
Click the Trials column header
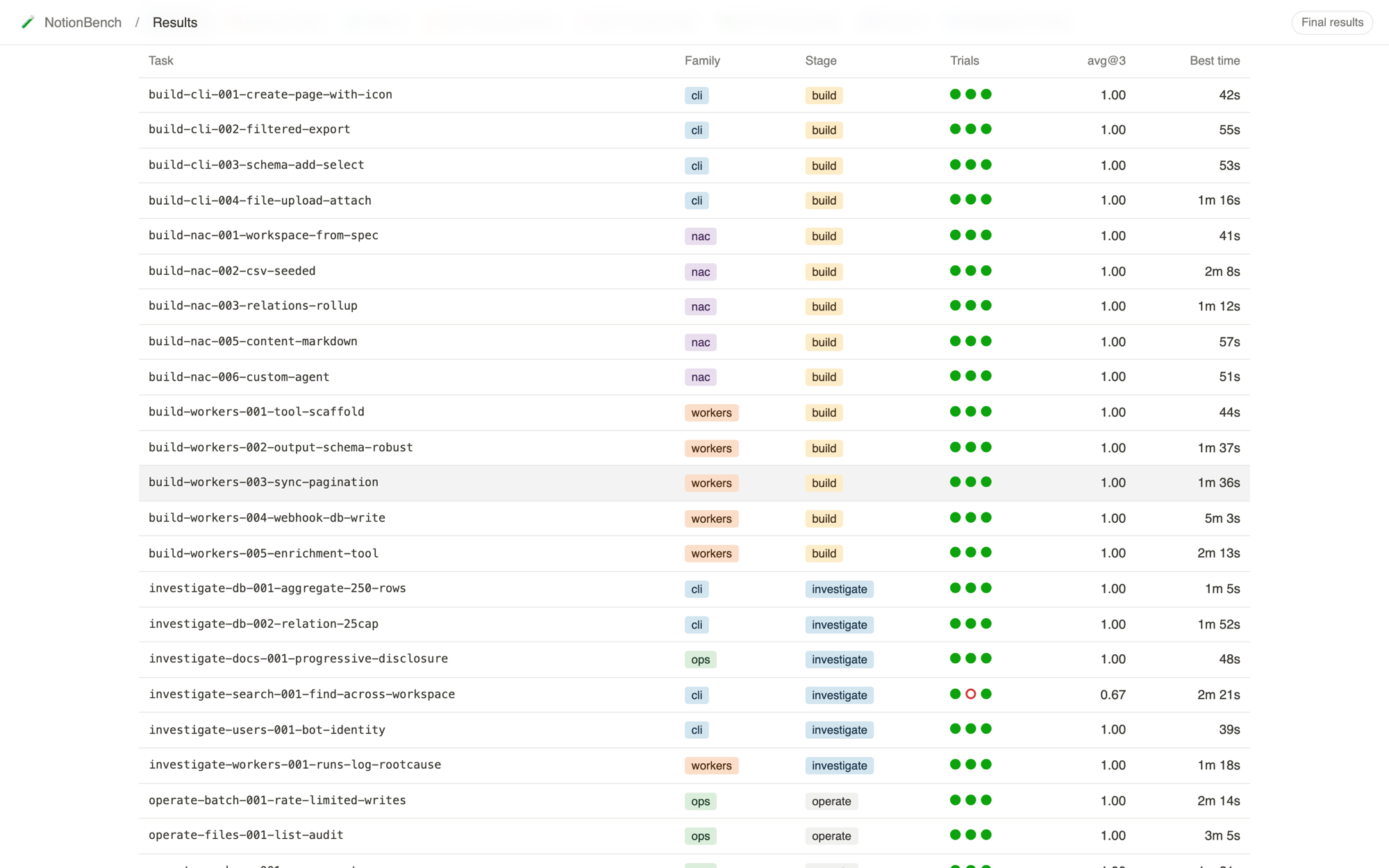964,60
